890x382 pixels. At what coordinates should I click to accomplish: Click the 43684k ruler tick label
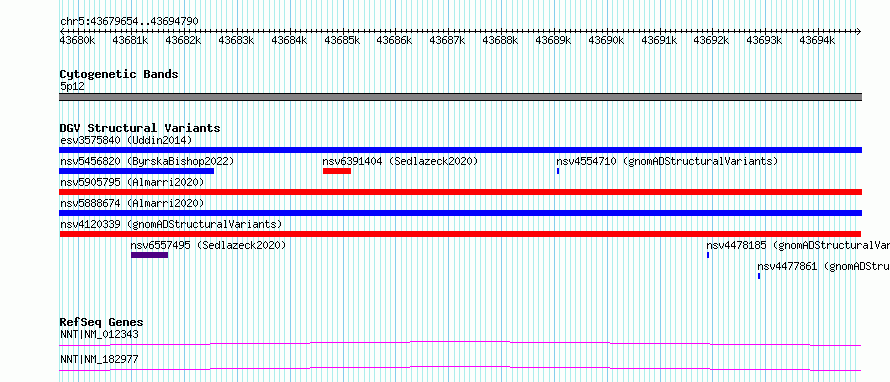coord(289,40)
